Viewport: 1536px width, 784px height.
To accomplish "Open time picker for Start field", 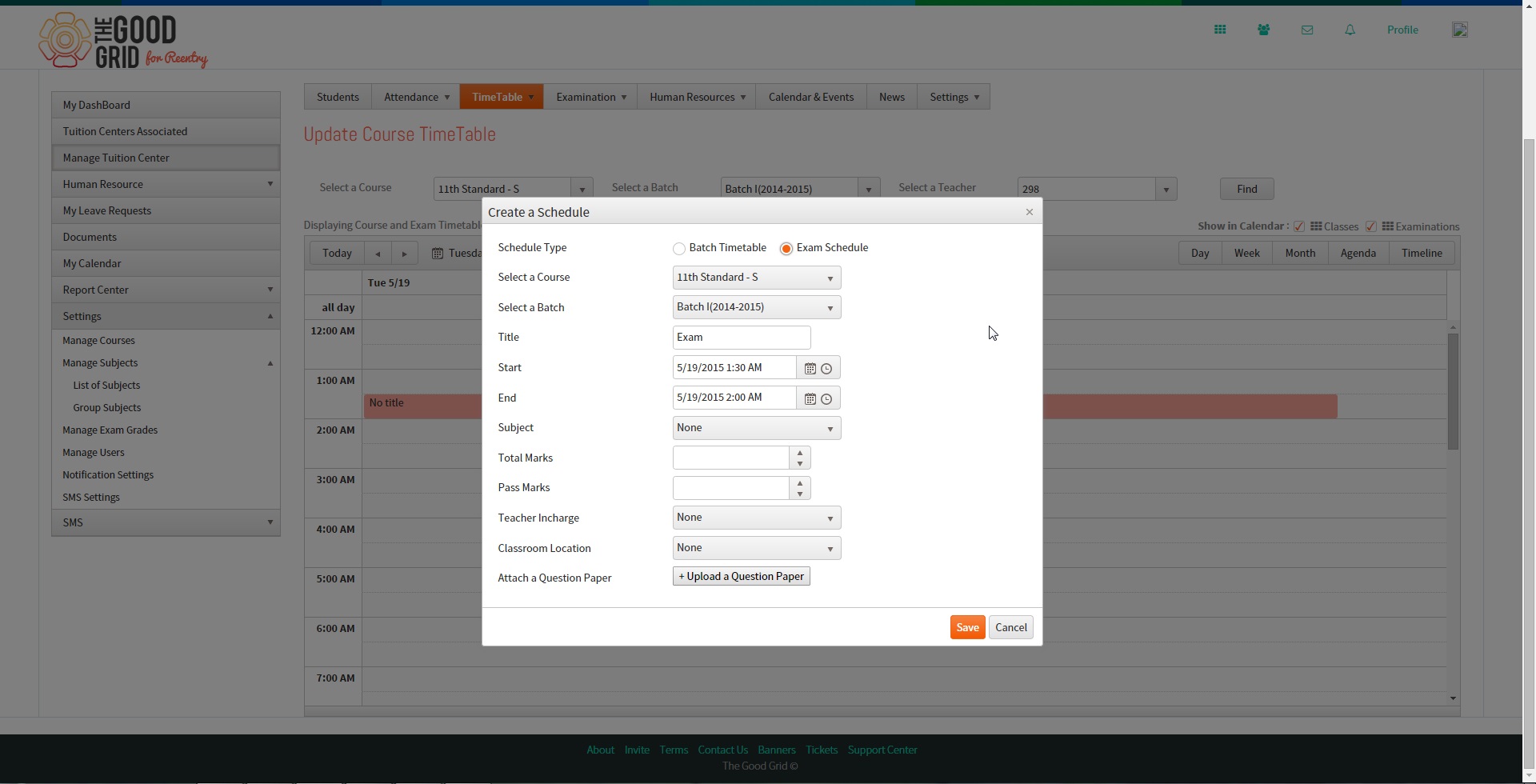I will (826, 369).
